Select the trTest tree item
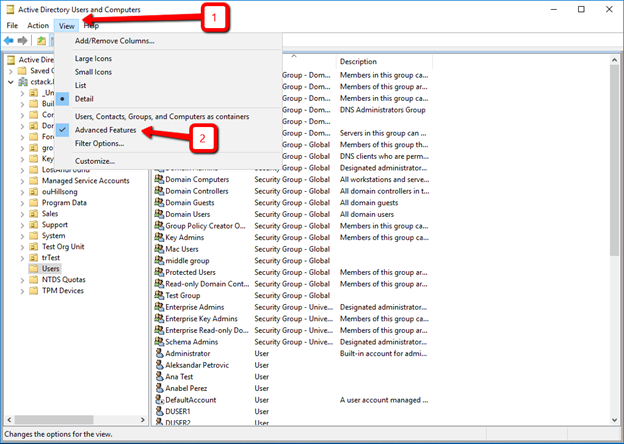624x444 pixels. pos(51,257)
